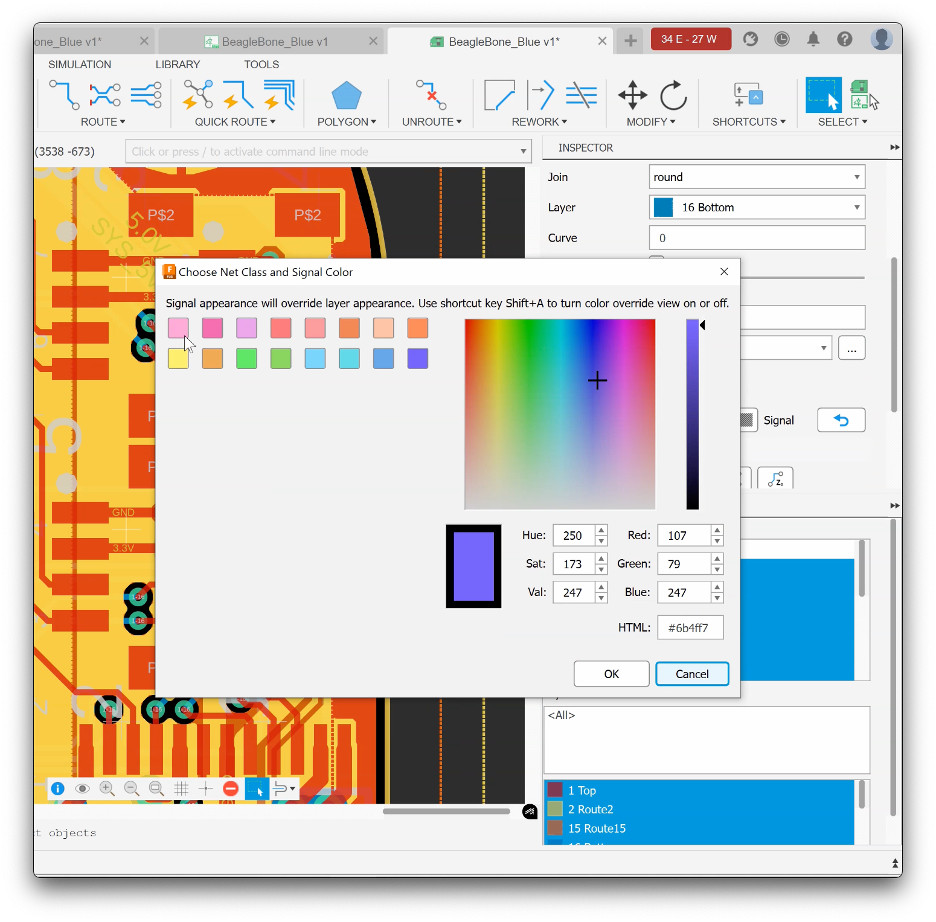Image resolution: width=936 pixels, height=922 pixels.
Task: Open the UNROUTE dropdown menu
Action: 432,122
